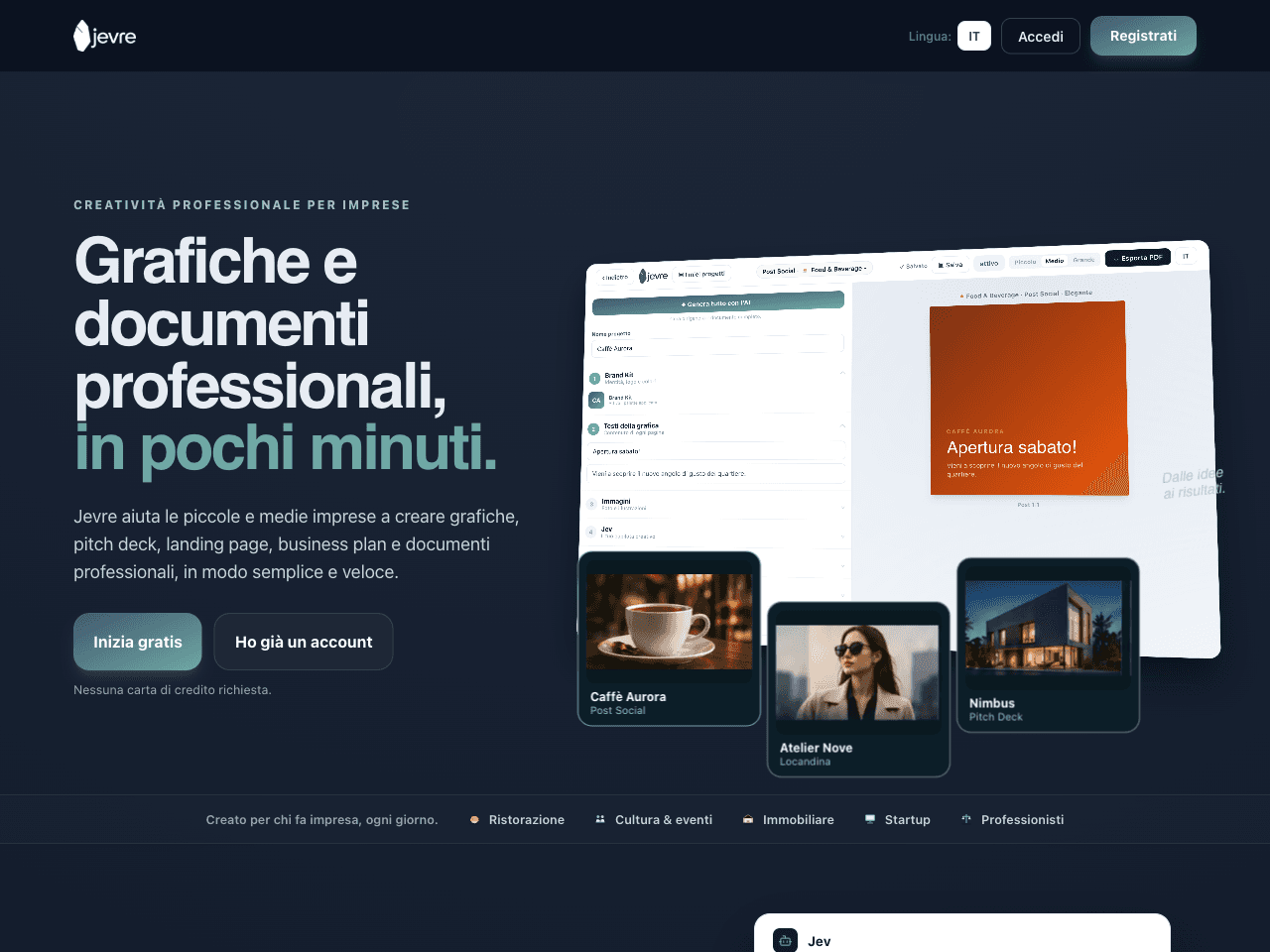Viewport: 1270px width, 952px height.
Task: Click the Jev robot icon in the bottom card
Action: pyautogui.click(x=786, y=940)
